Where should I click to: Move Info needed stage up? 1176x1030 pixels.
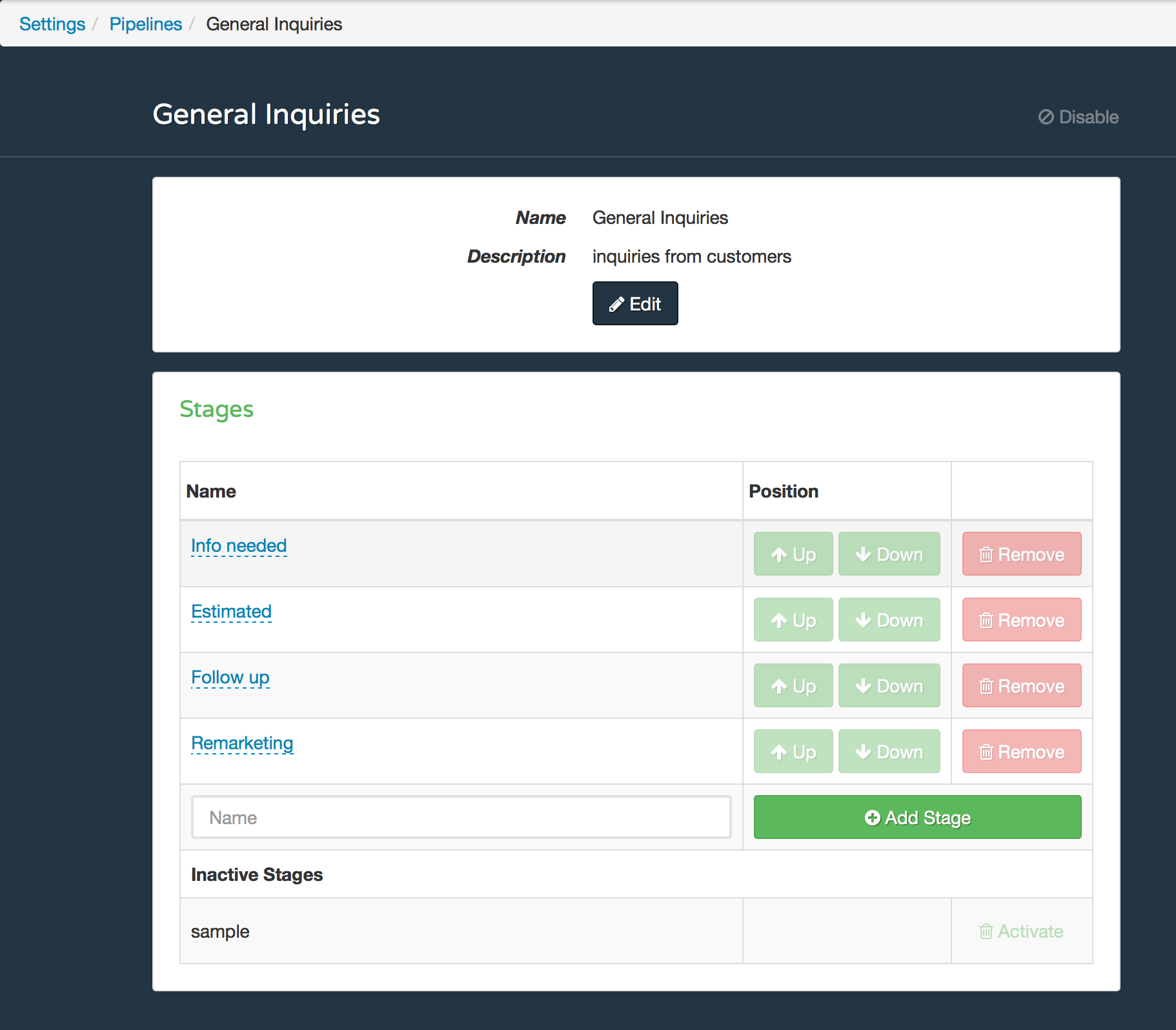[793, 554]
